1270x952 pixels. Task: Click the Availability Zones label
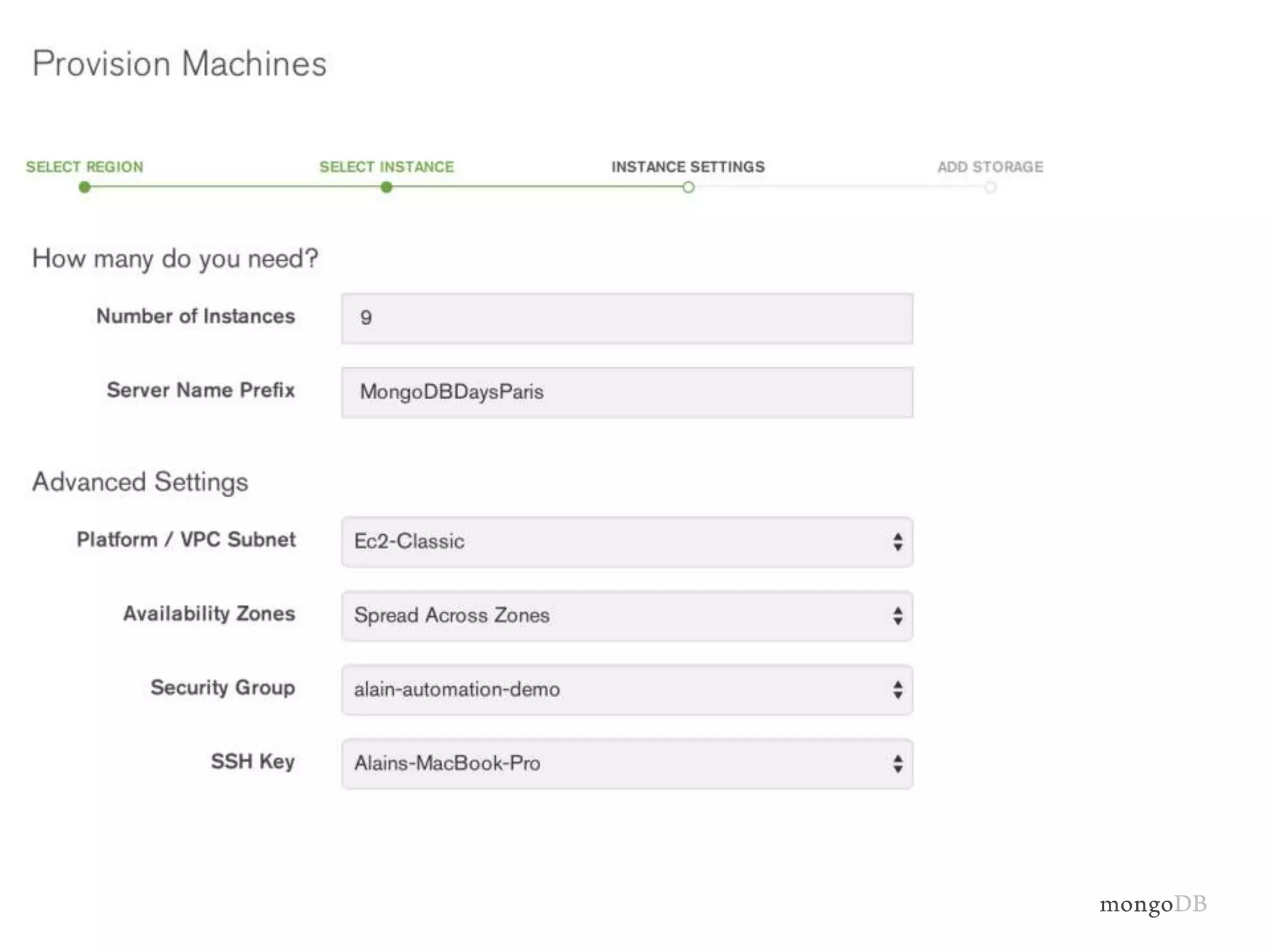click(x=210, y=614)
